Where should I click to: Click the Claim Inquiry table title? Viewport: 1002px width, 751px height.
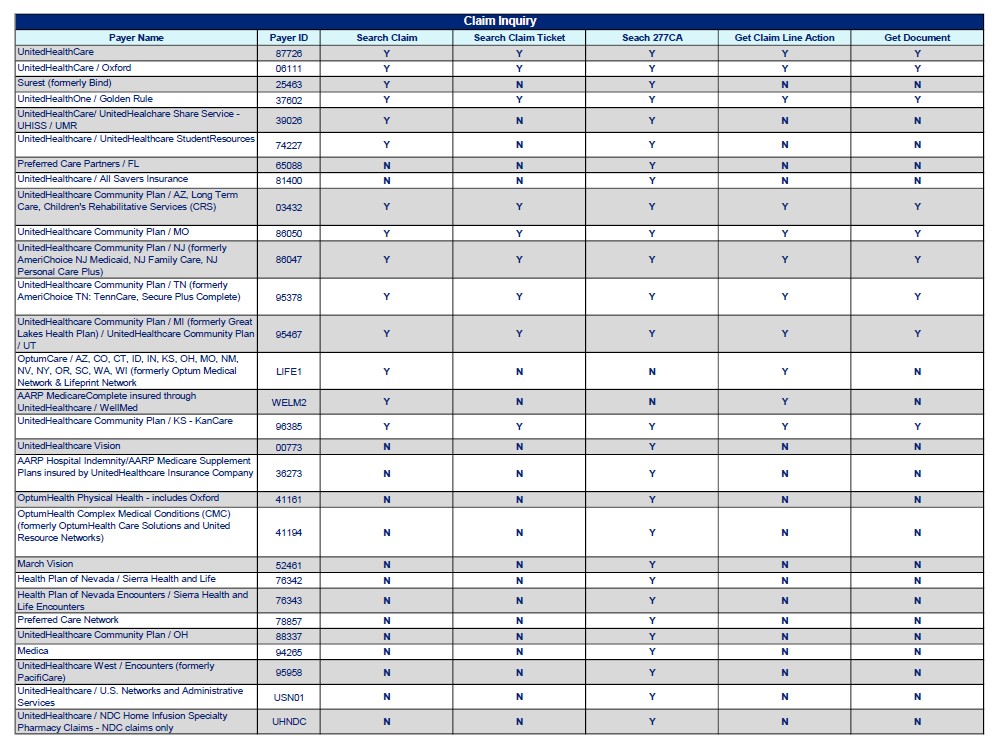[x=500, y=21]
